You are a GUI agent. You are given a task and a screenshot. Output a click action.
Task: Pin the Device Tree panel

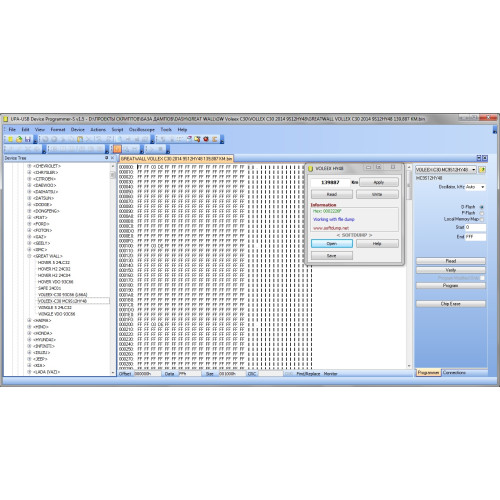[107, 158]
